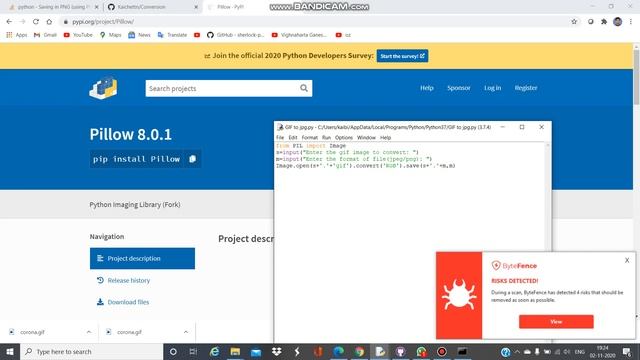Go back with the browser back arrow
This screenshot has height=360, width=640.
pyautogui.click(x=9, y=22)
